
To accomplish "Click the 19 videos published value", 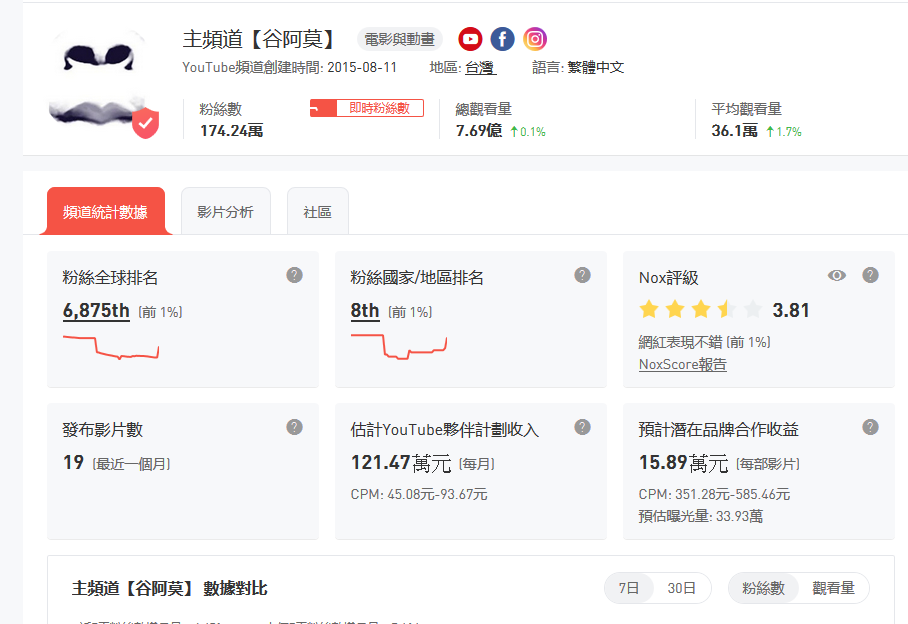I will pos(74,463).
